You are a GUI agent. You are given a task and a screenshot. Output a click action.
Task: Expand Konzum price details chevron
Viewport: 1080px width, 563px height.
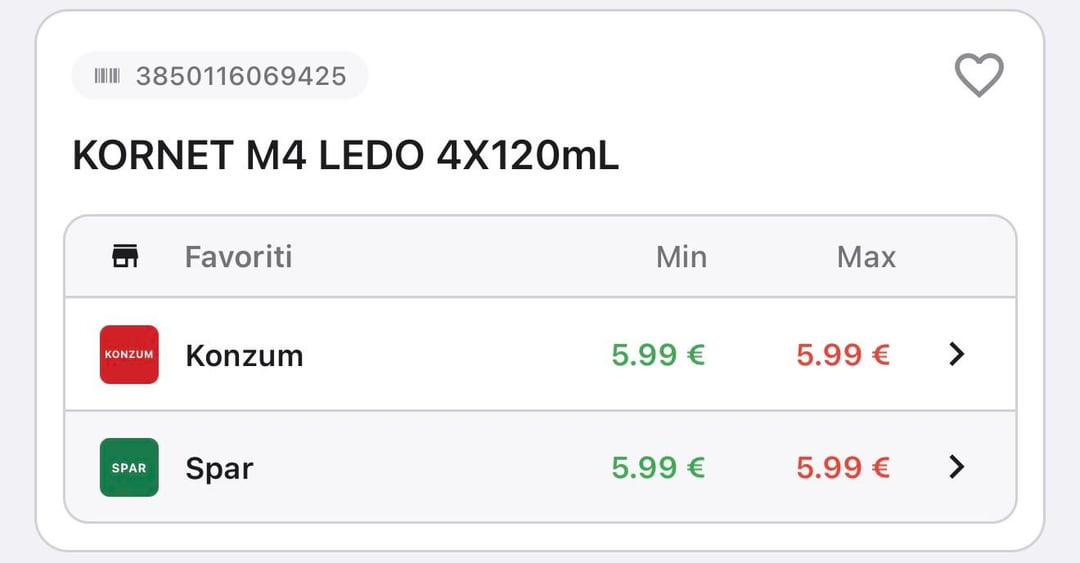pos(957,354)
